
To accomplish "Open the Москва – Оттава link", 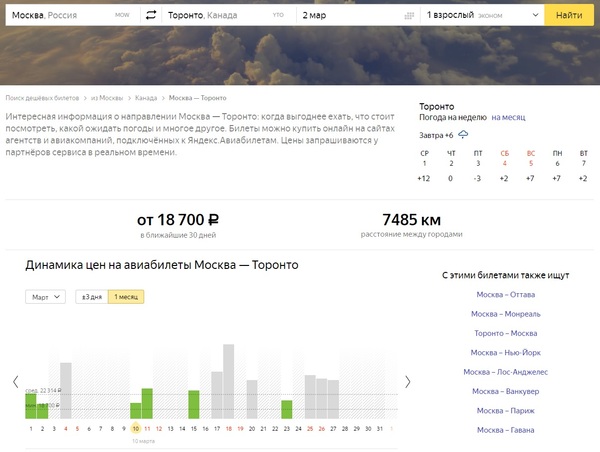I will click(505, 295).
